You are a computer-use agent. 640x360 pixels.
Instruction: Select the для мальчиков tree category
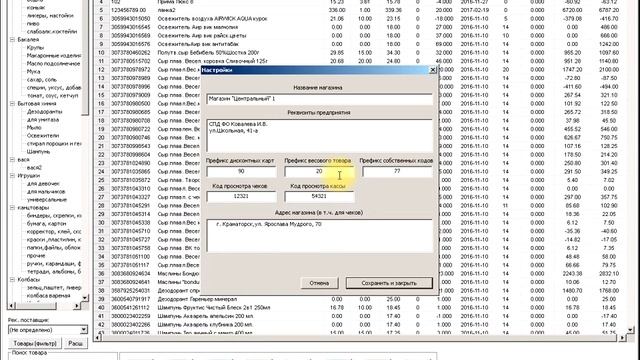click(46, 191)
